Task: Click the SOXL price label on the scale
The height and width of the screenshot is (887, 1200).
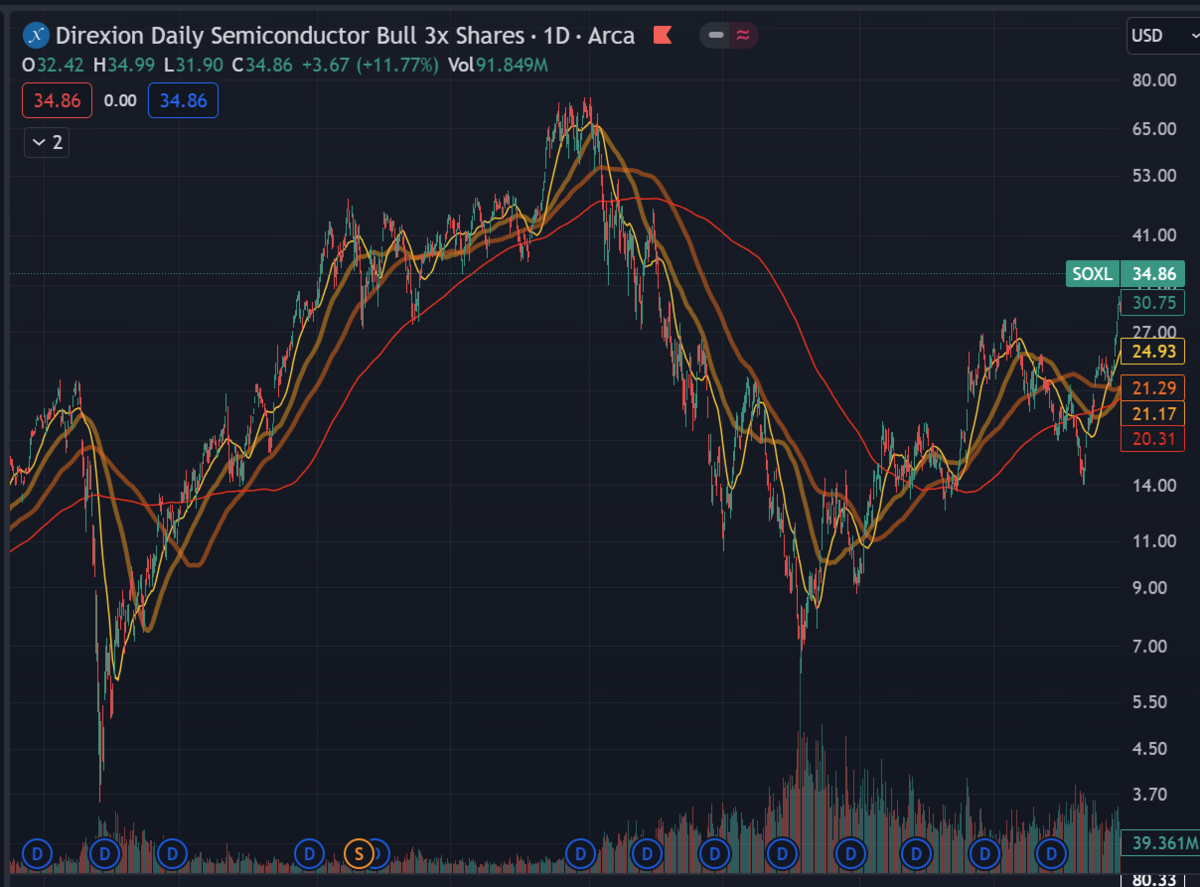Action: point(1126,273)
